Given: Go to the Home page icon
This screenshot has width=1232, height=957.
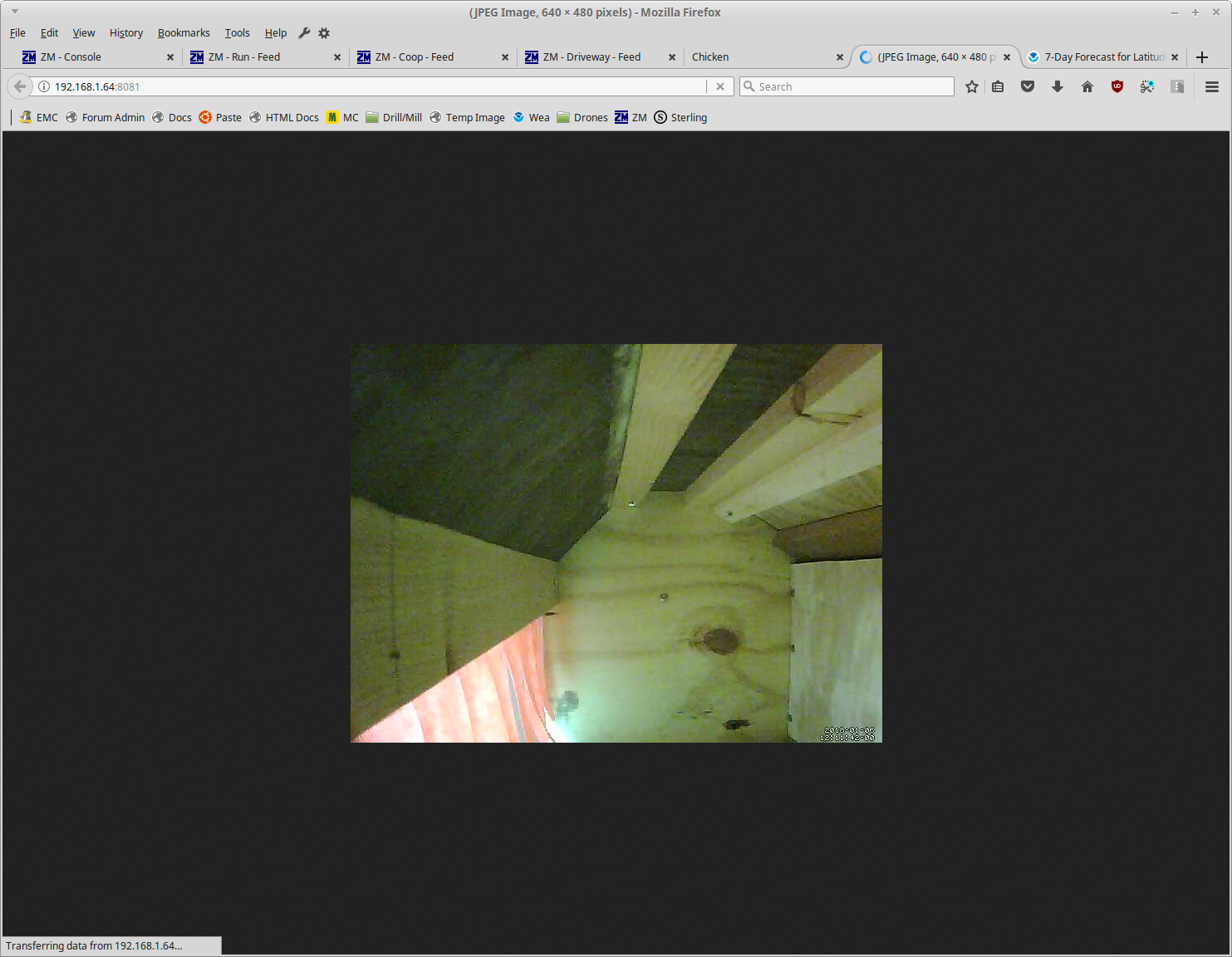Looking at the screenshot, I should pyautogui.click(x=1087, y=86).
